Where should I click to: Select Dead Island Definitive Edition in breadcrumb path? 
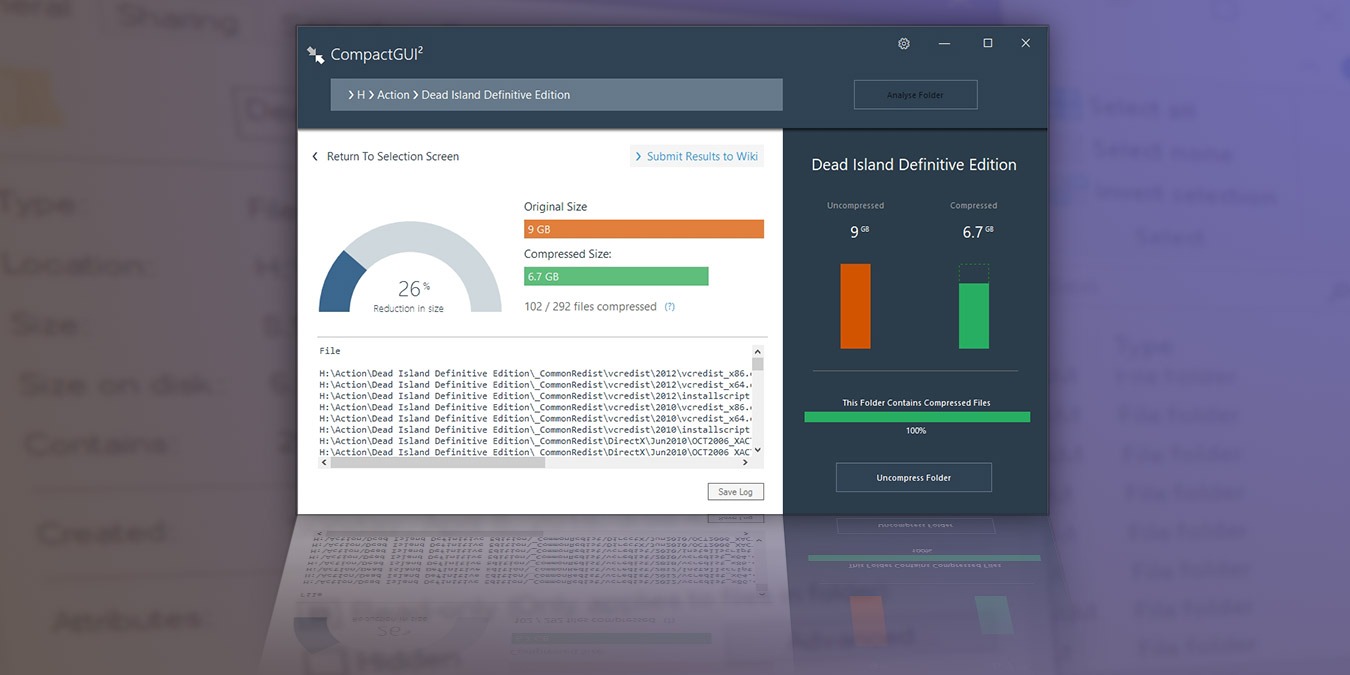pyautogui.click(x=495, y=95)
